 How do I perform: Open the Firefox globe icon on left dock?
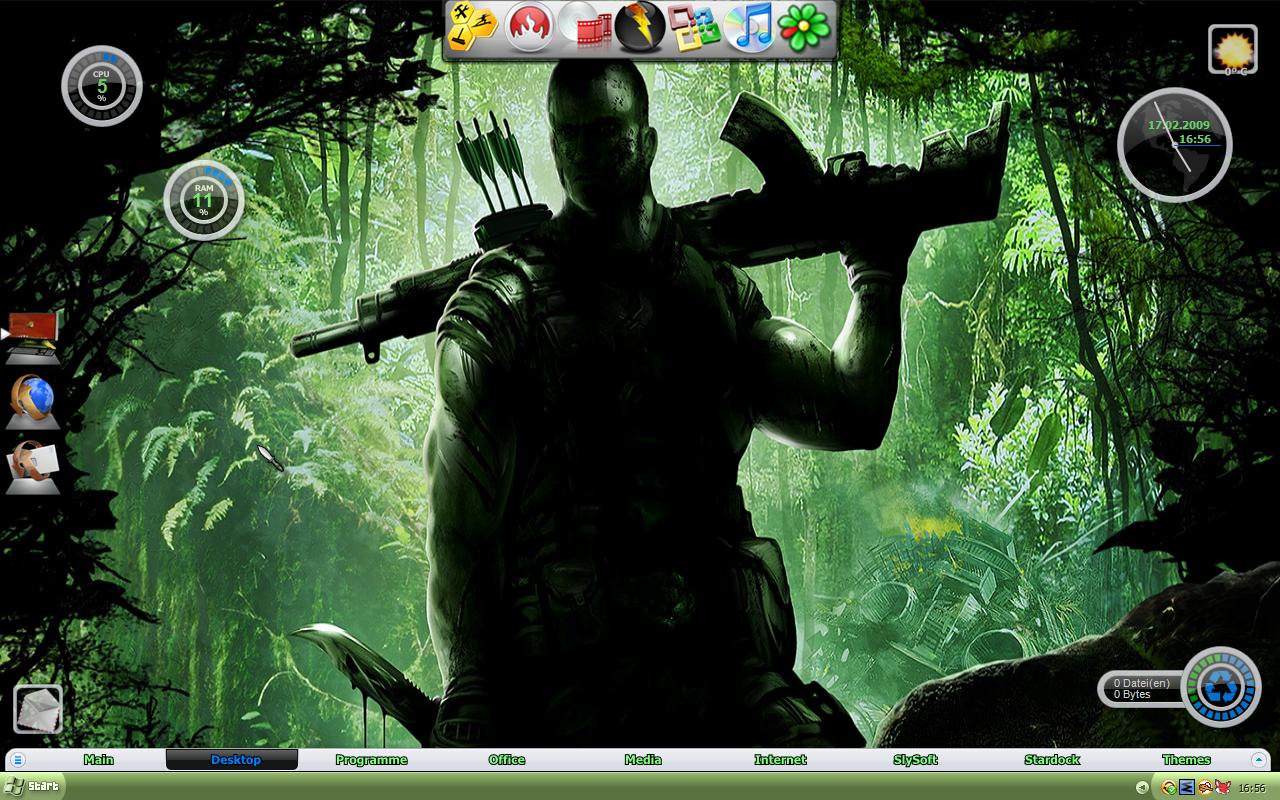coord(34,402)
